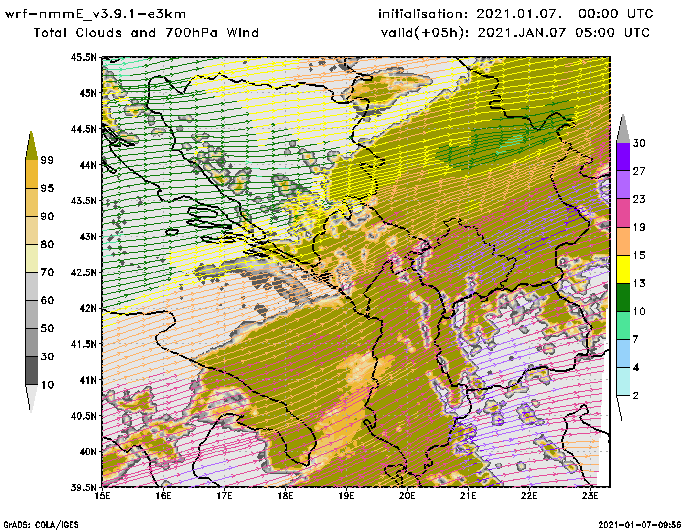This screenshot has height=530, width=700.
Task: Click the model name wrf-nmmE_v3.9.1-e3km
Action: point(95,14)
